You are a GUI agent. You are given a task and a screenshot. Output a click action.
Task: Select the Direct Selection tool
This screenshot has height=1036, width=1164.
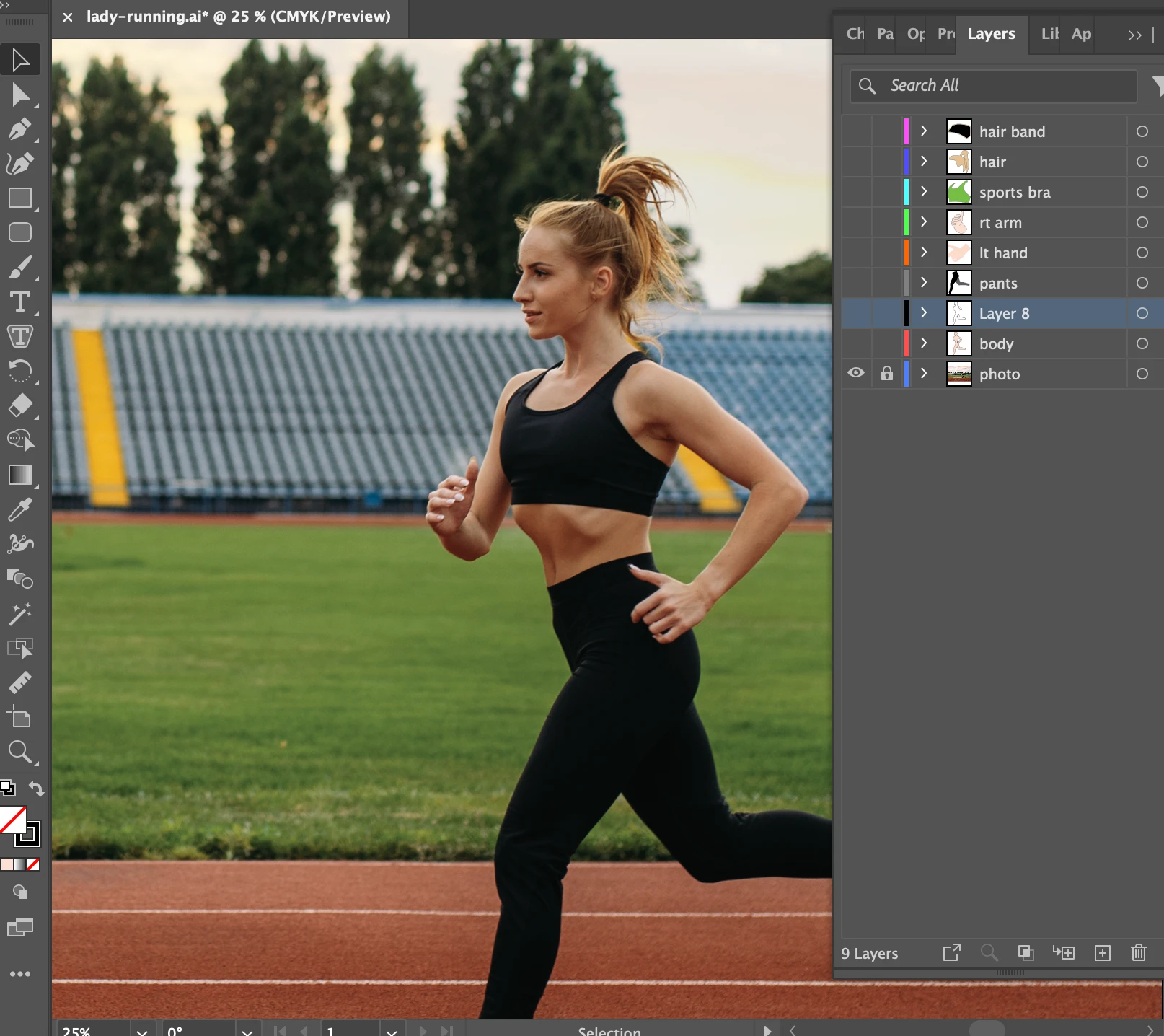(x=20, y=95)
